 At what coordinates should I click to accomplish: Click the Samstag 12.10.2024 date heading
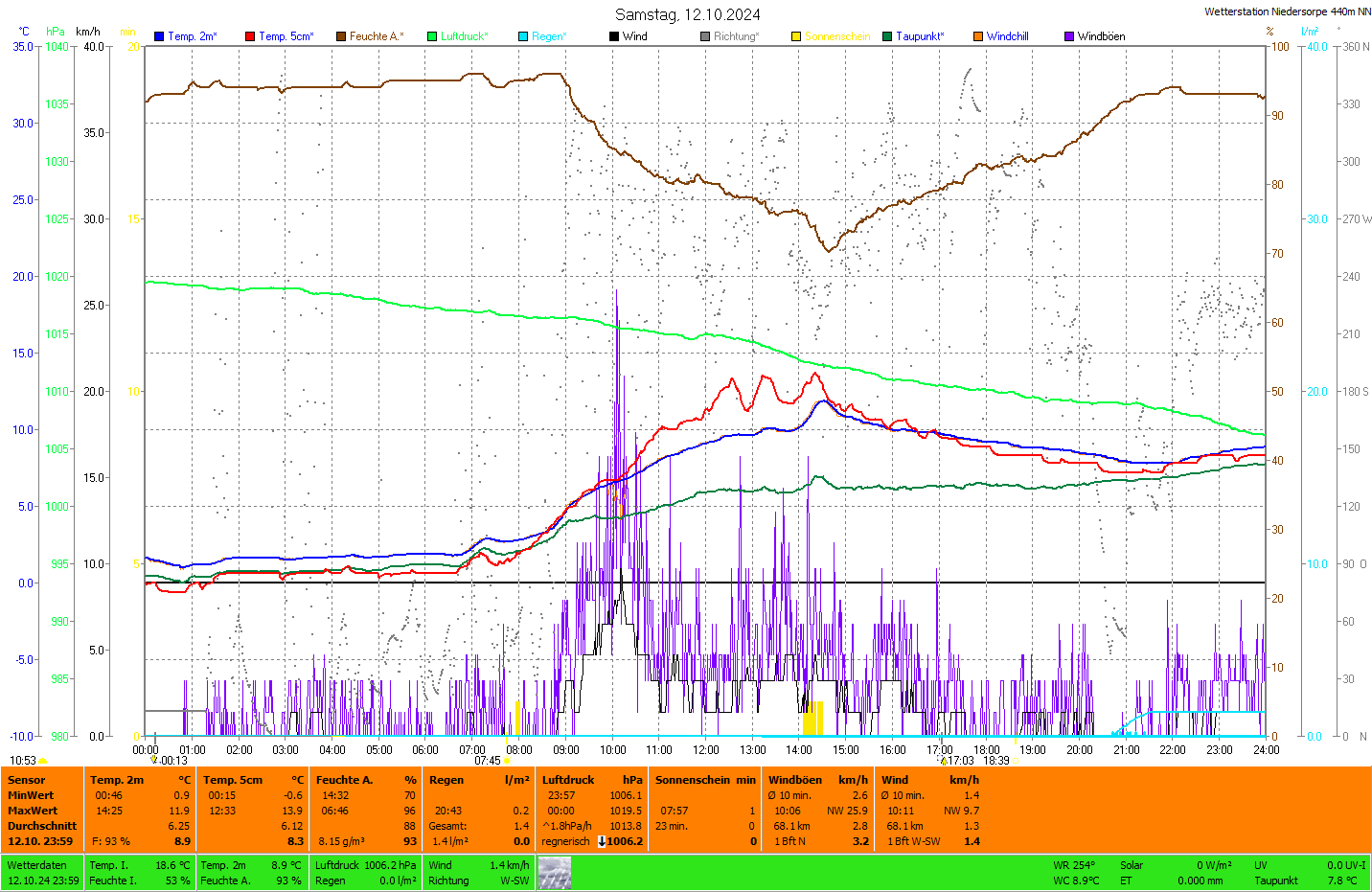687,14
